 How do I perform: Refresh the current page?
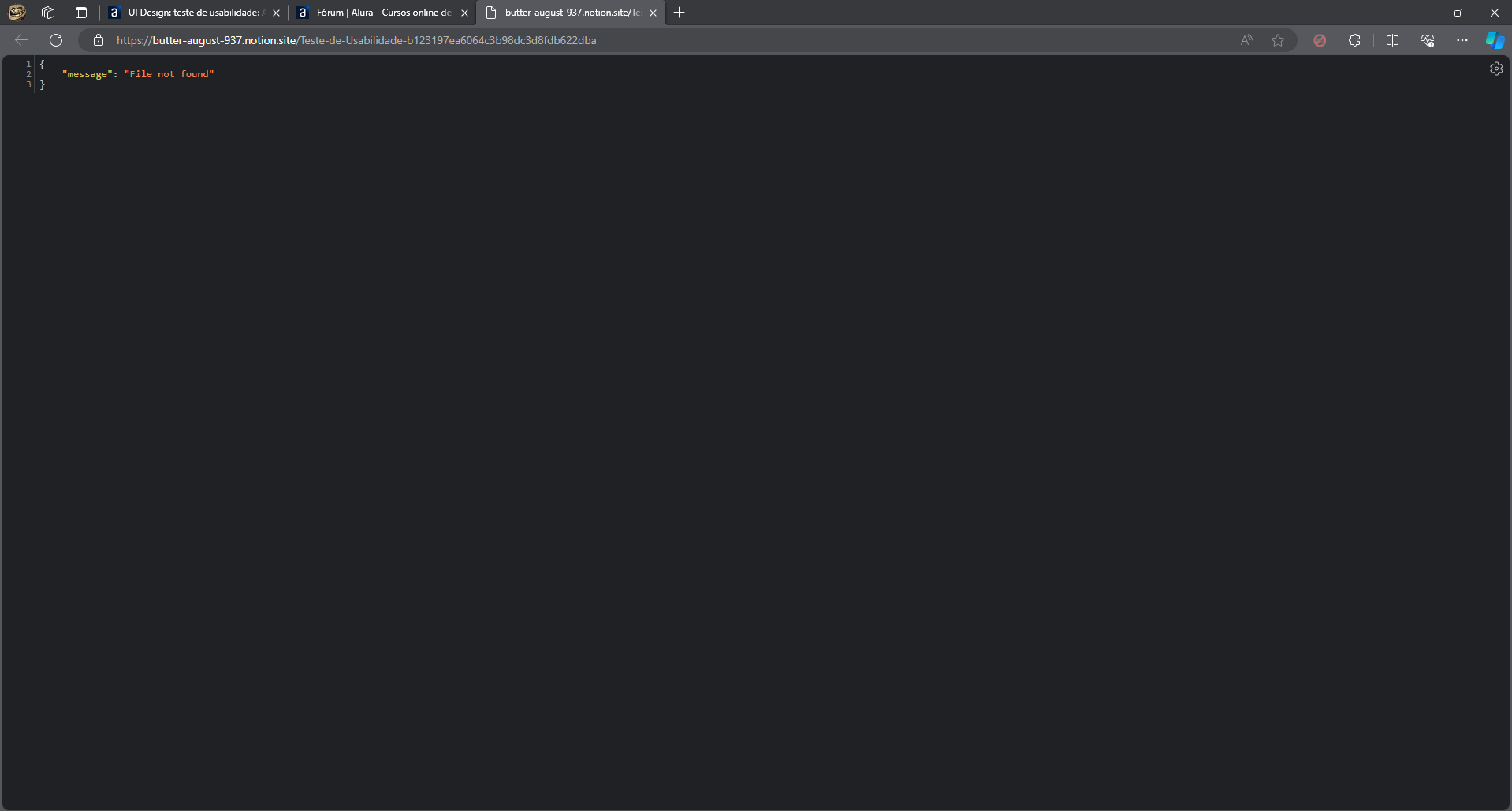[56, 40]
